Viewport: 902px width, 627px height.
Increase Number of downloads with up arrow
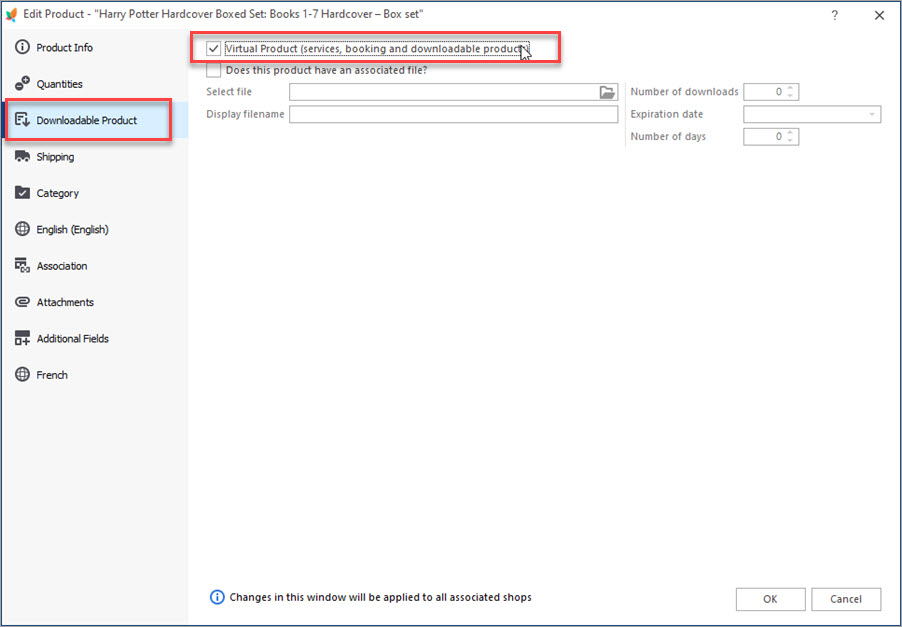pos(790,88)
